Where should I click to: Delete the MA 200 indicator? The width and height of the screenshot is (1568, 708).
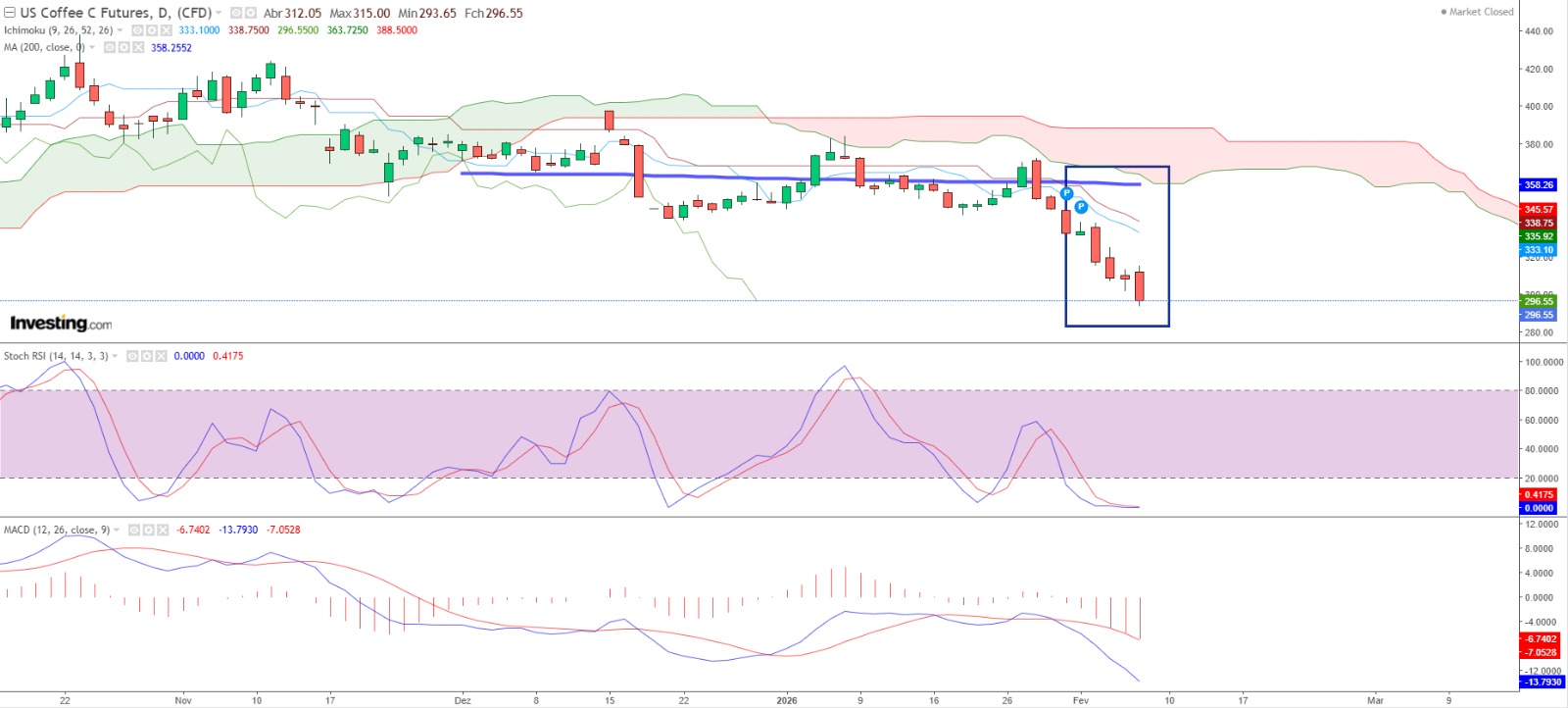[138, 47]
